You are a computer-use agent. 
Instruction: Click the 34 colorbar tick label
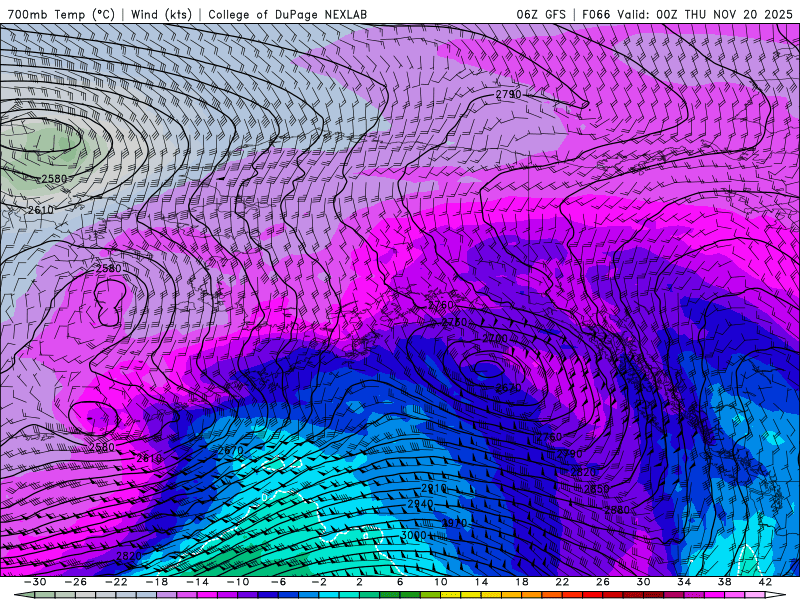(x=684, y=582)
